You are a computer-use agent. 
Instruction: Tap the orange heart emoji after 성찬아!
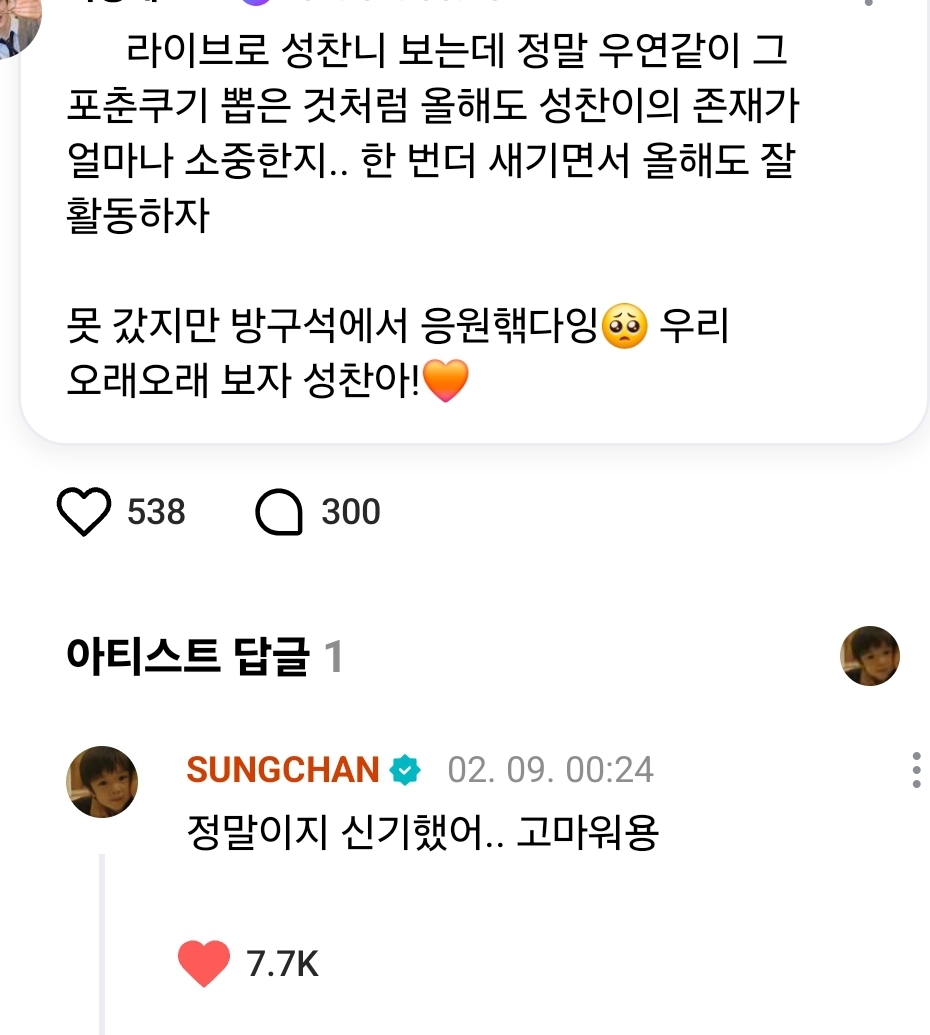446,381
